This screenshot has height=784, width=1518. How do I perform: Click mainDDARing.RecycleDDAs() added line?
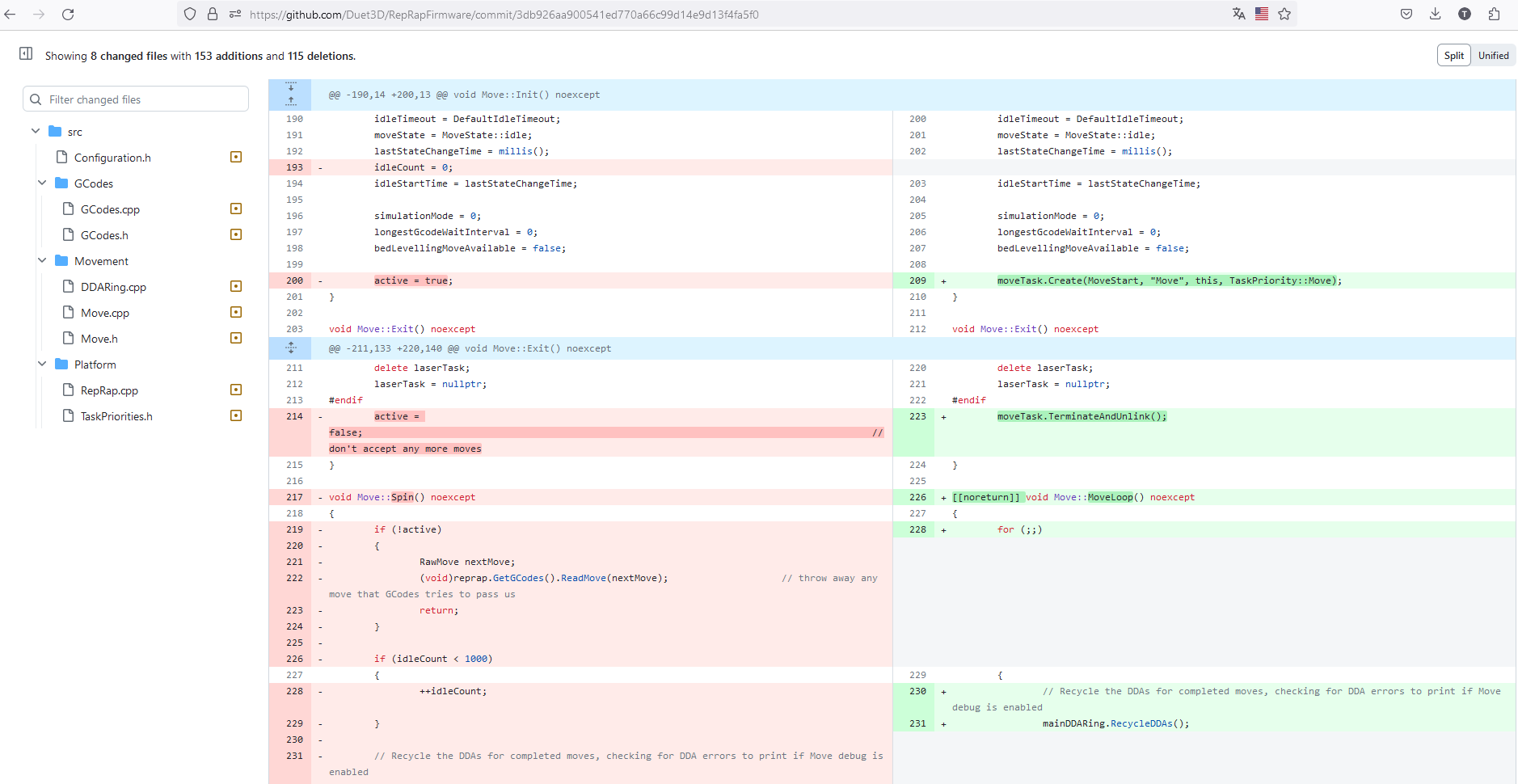coord(1115,723)
